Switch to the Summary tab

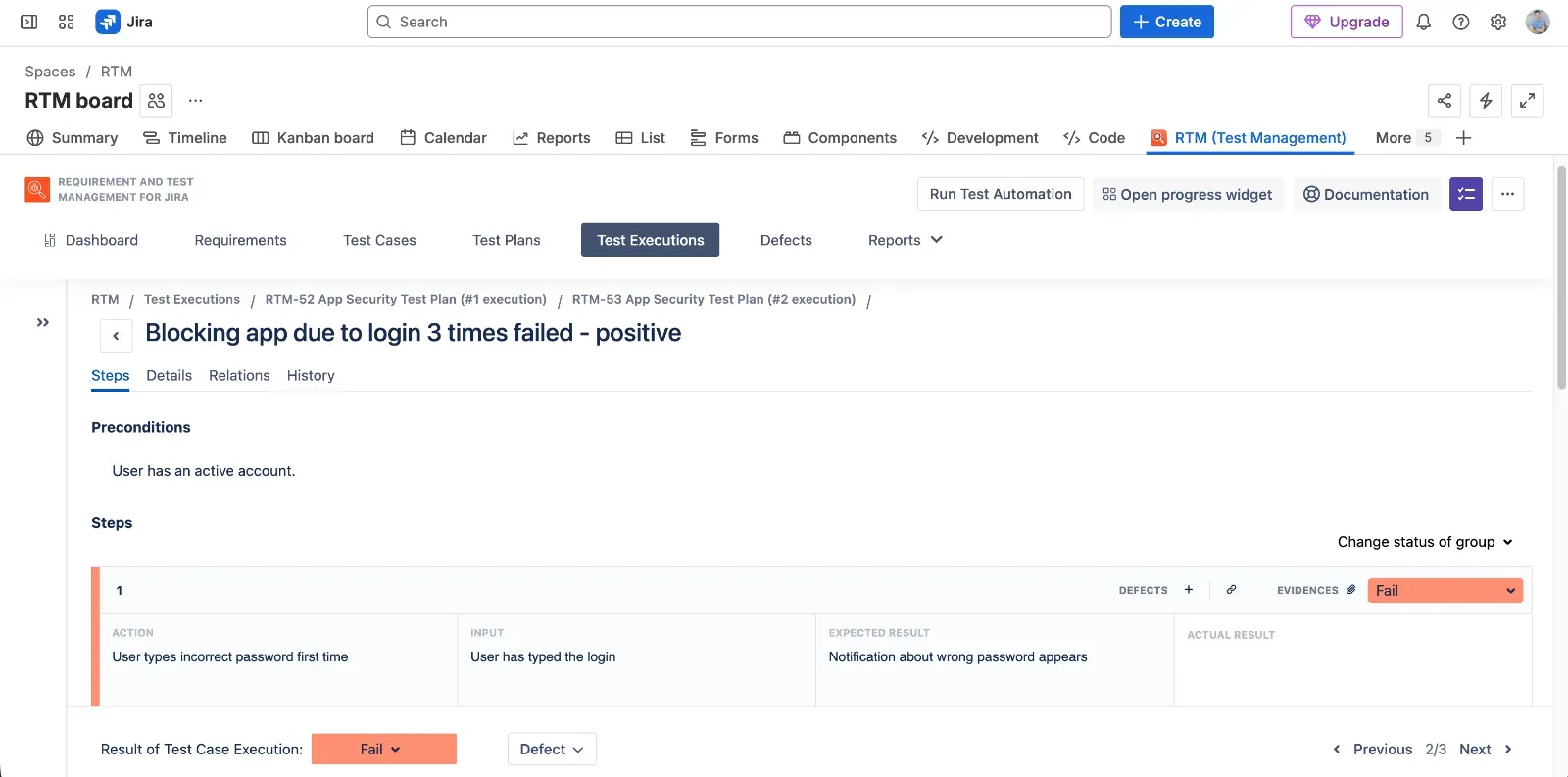73,138
